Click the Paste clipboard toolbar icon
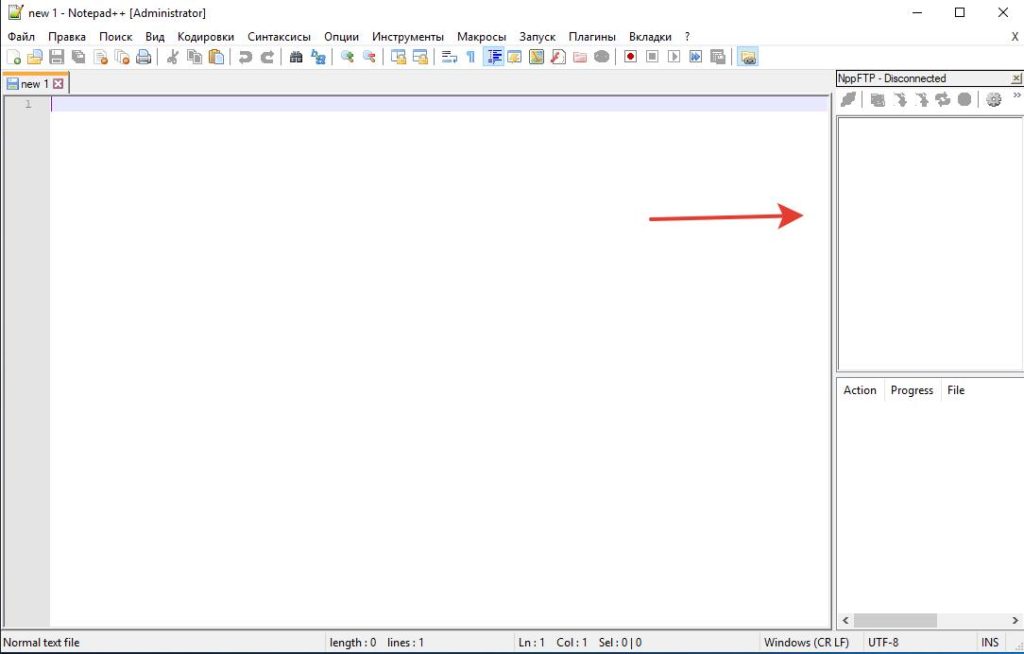Screen dimensions: 1024x654 point(216,57)
